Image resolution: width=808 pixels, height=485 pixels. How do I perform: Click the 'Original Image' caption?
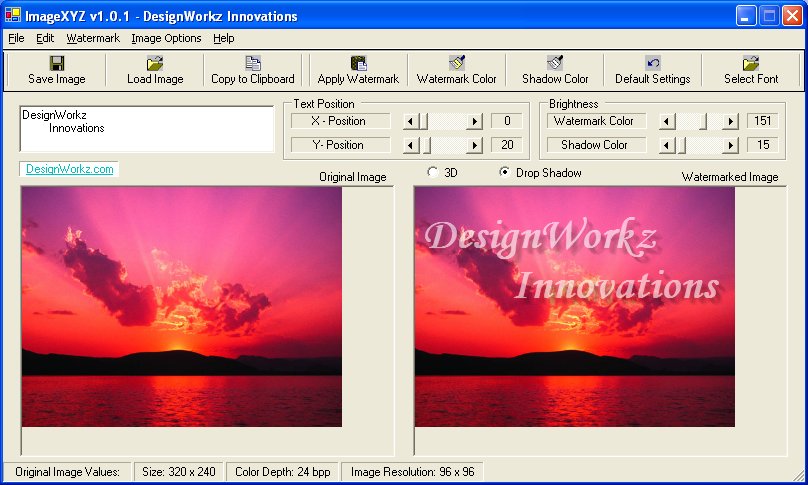(352, 177)
